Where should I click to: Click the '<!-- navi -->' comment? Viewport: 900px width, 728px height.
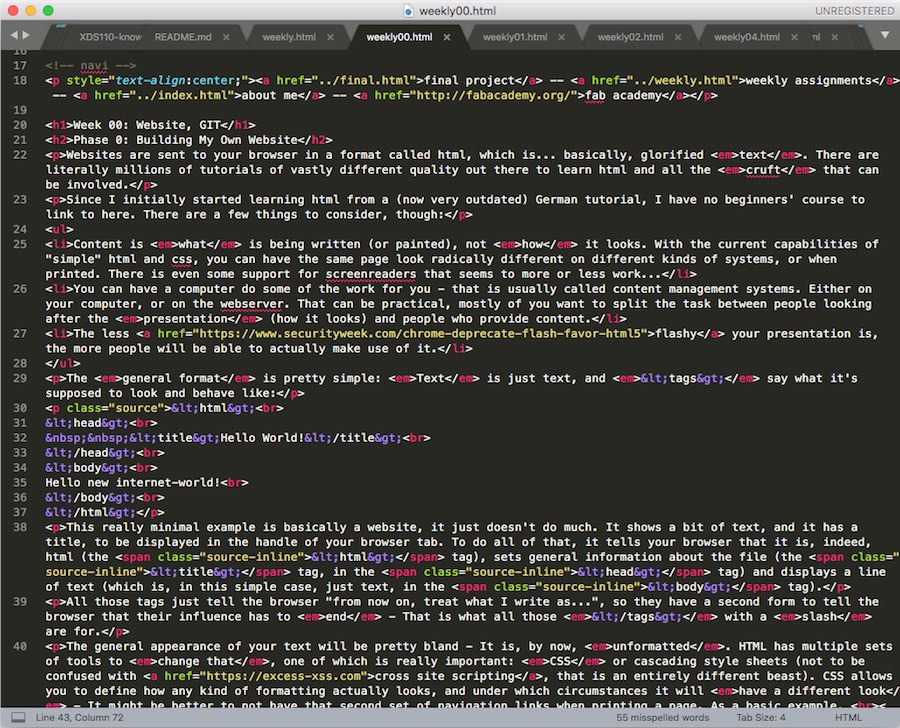tap(91, 65)
